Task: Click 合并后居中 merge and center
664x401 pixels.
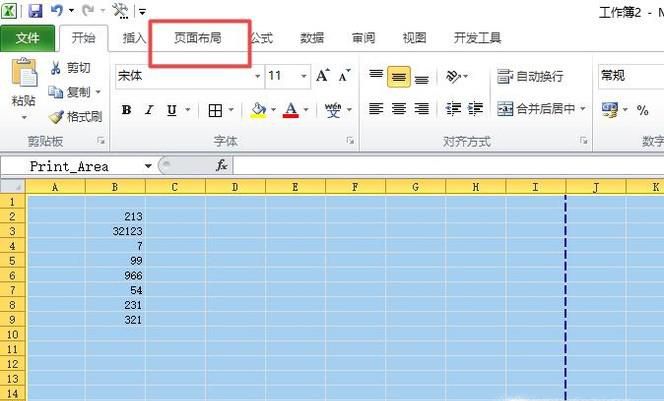Action: point(536,109)
